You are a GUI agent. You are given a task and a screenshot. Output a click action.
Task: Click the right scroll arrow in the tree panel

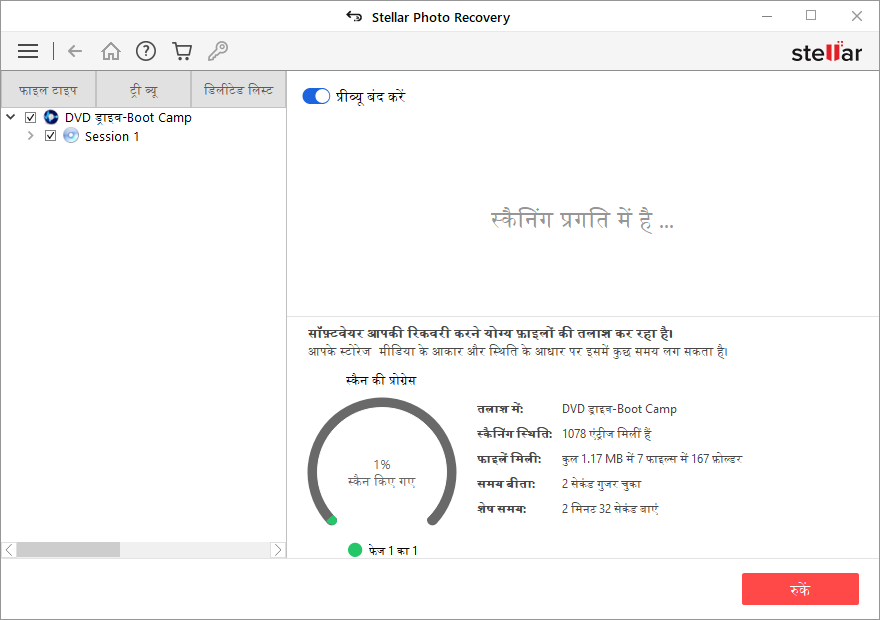278,550
